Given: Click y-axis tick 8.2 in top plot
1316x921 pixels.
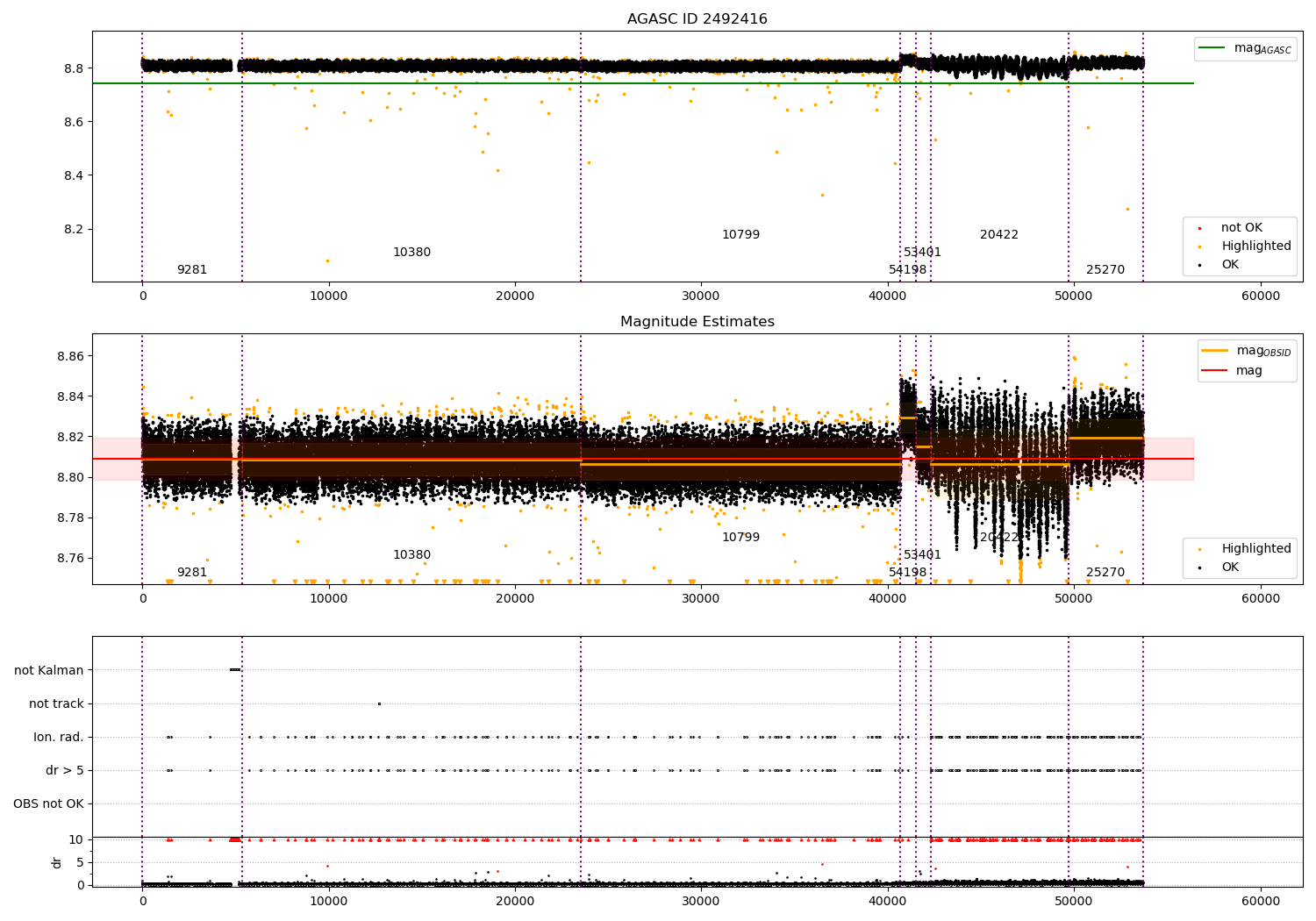Looking at the screenshot, I should [74, 230].
